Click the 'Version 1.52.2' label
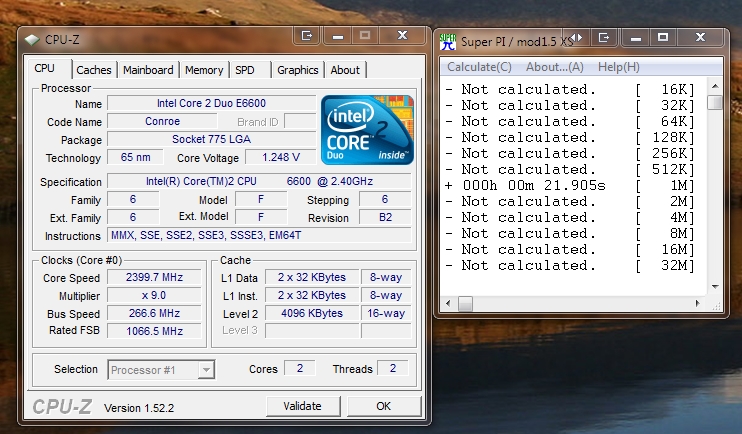742x434 pixels. click(139, 408)
